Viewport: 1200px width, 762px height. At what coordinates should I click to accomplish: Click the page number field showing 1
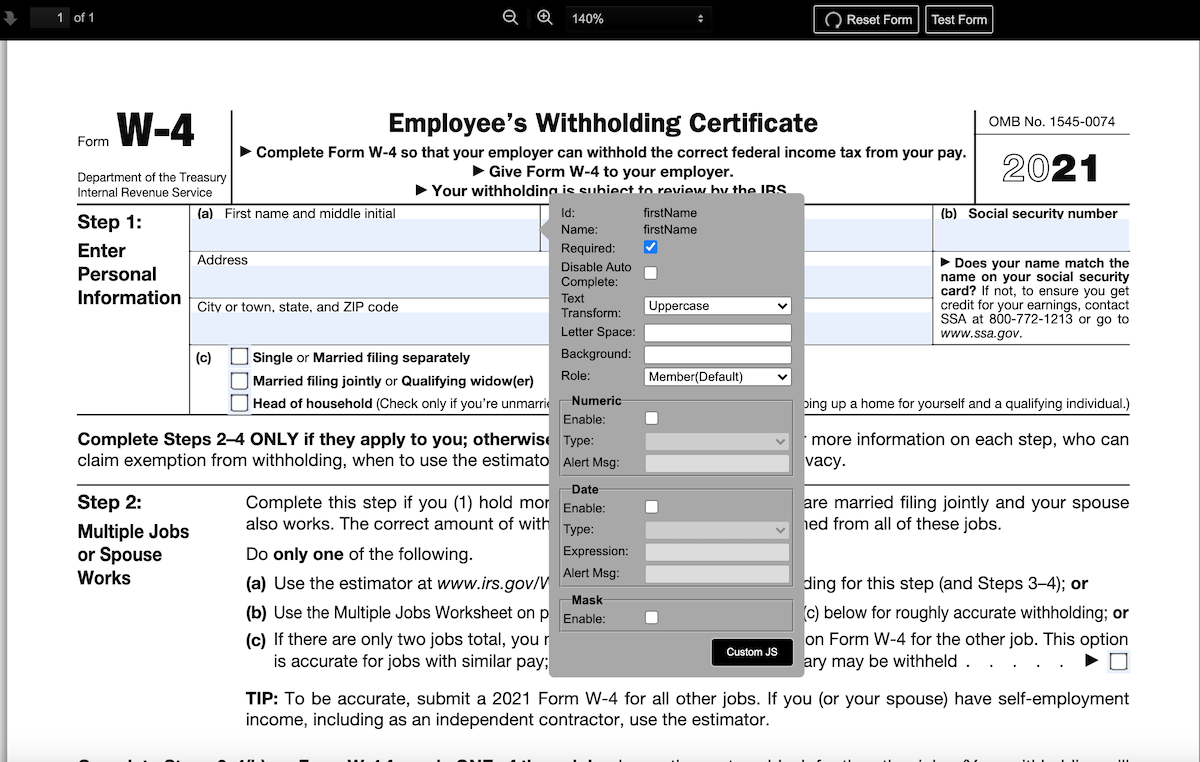tap(48, 18)
